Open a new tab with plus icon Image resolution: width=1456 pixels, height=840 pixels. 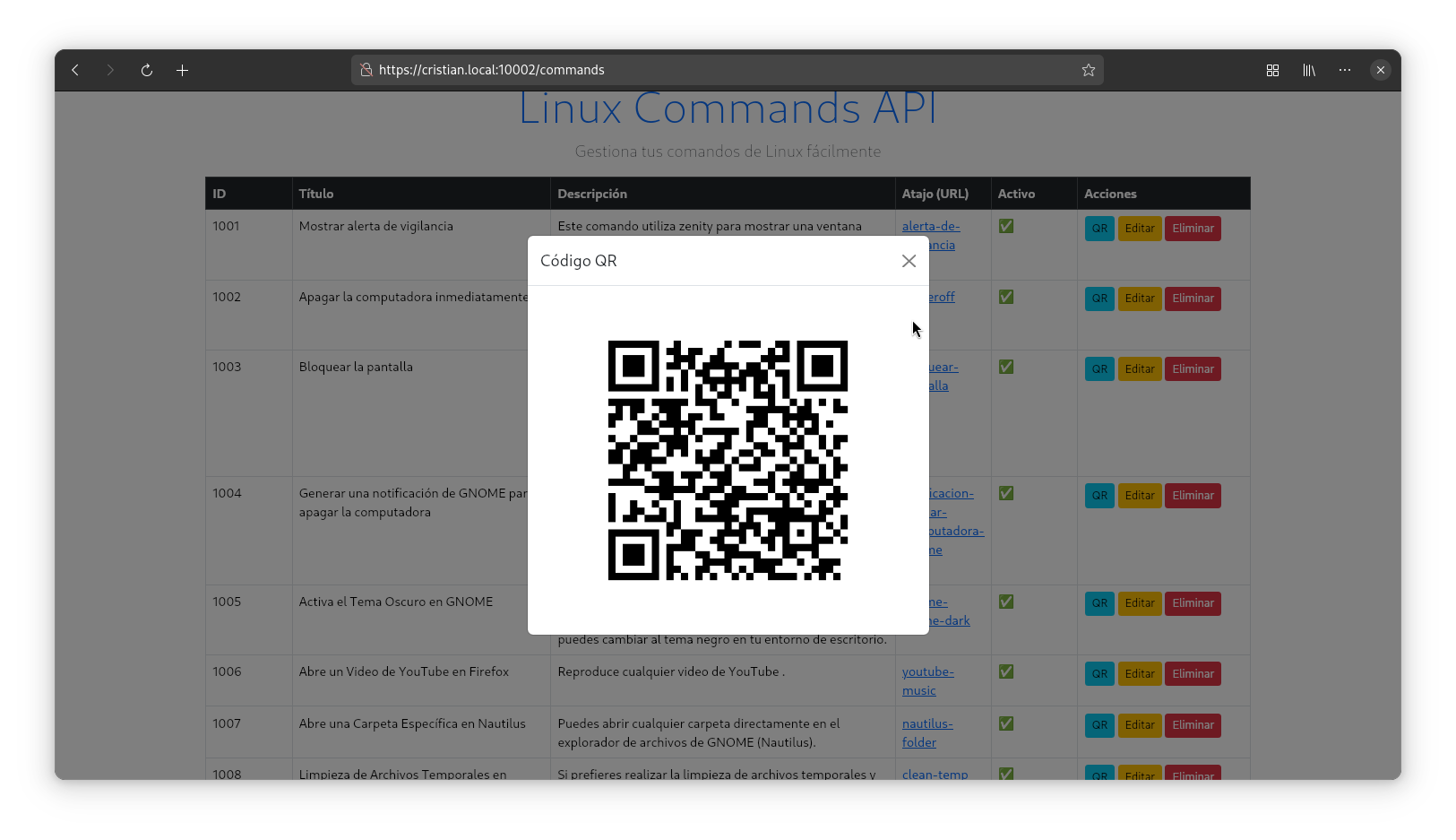(x=182, y=70)
